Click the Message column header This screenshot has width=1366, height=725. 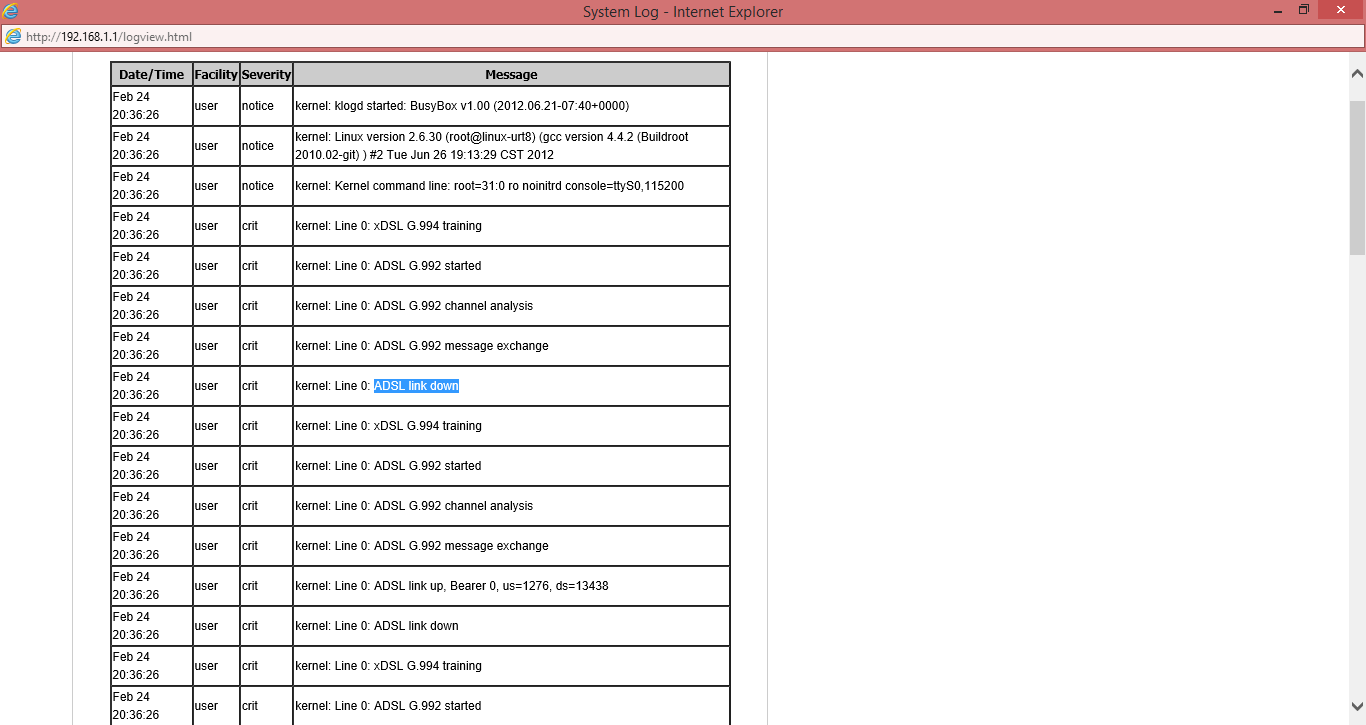coord(511,74)
